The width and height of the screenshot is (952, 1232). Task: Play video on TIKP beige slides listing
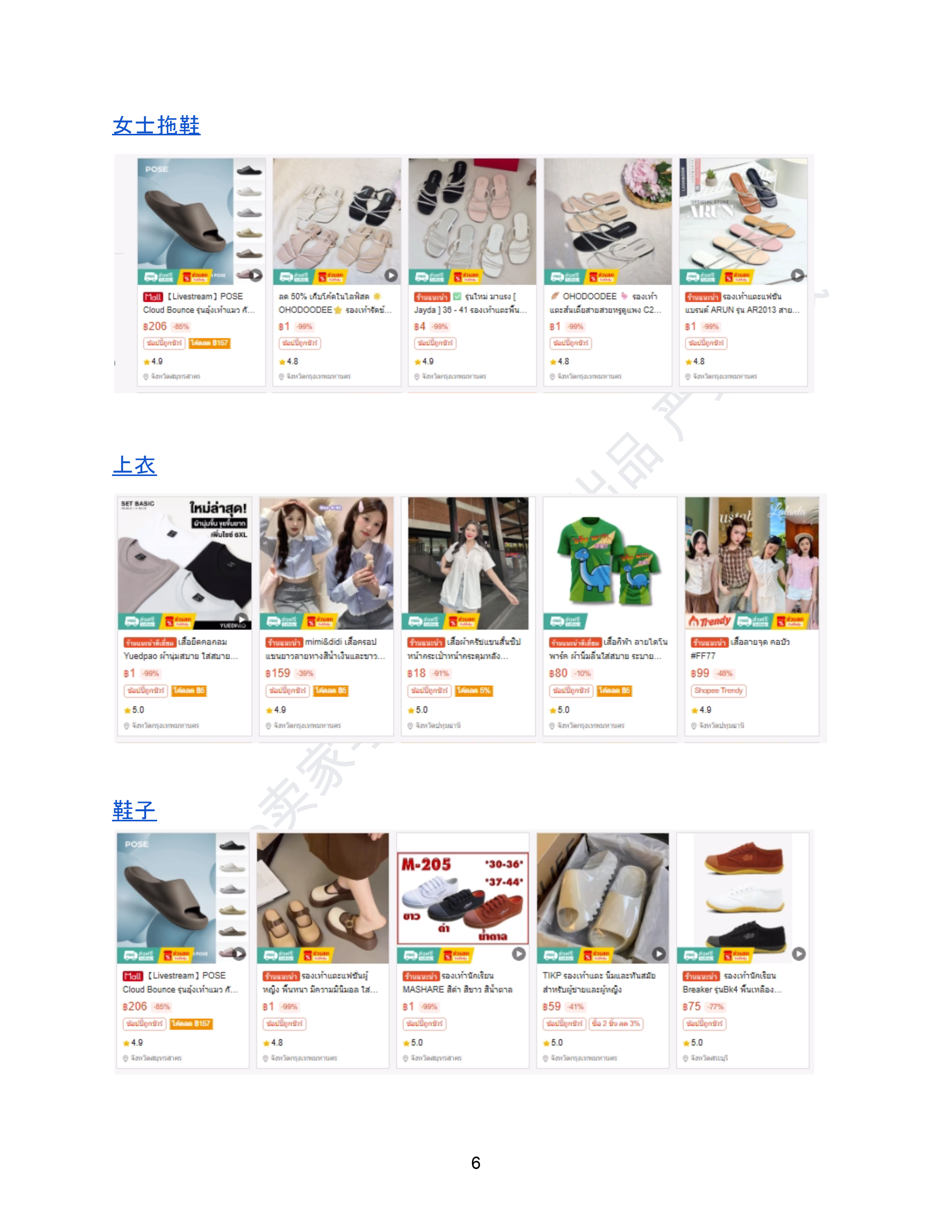pos(659,953)
